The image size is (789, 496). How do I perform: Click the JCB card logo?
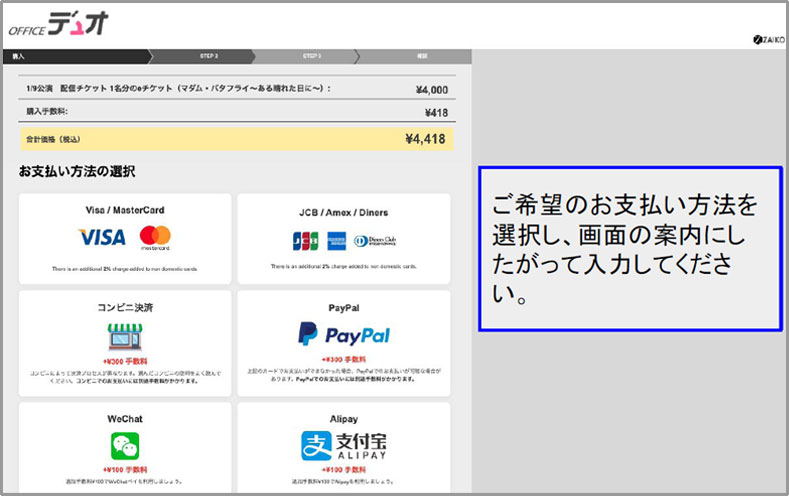(304, 241)
